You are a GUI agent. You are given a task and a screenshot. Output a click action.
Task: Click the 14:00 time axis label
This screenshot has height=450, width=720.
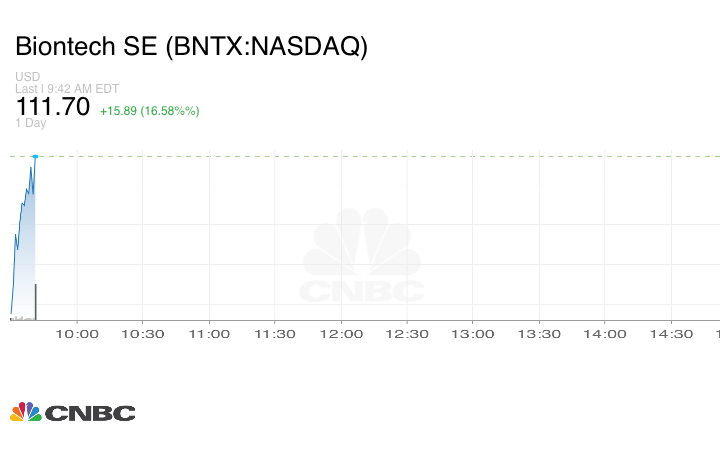point(604,334)
